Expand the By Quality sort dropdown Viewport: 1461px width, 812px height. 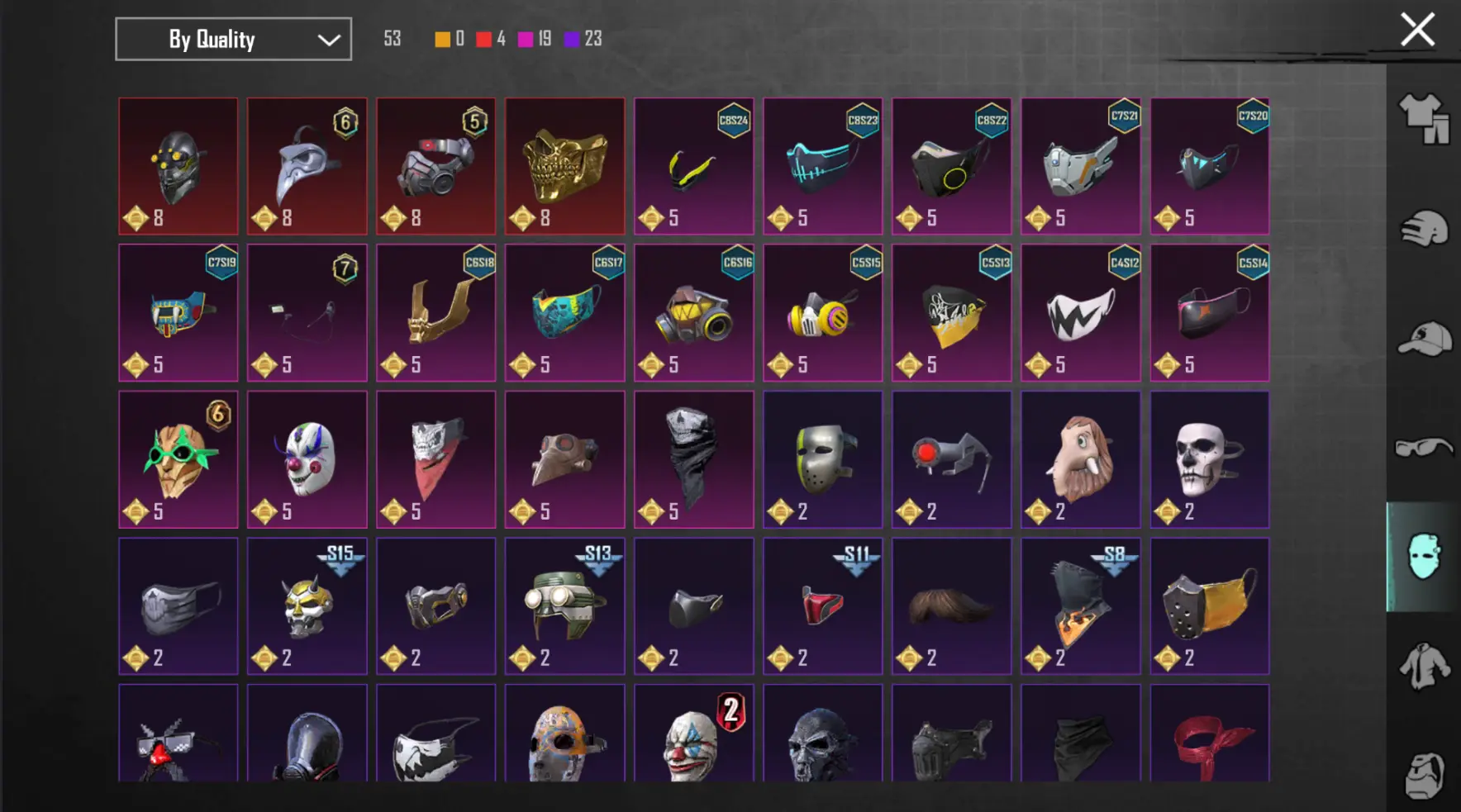233,39
